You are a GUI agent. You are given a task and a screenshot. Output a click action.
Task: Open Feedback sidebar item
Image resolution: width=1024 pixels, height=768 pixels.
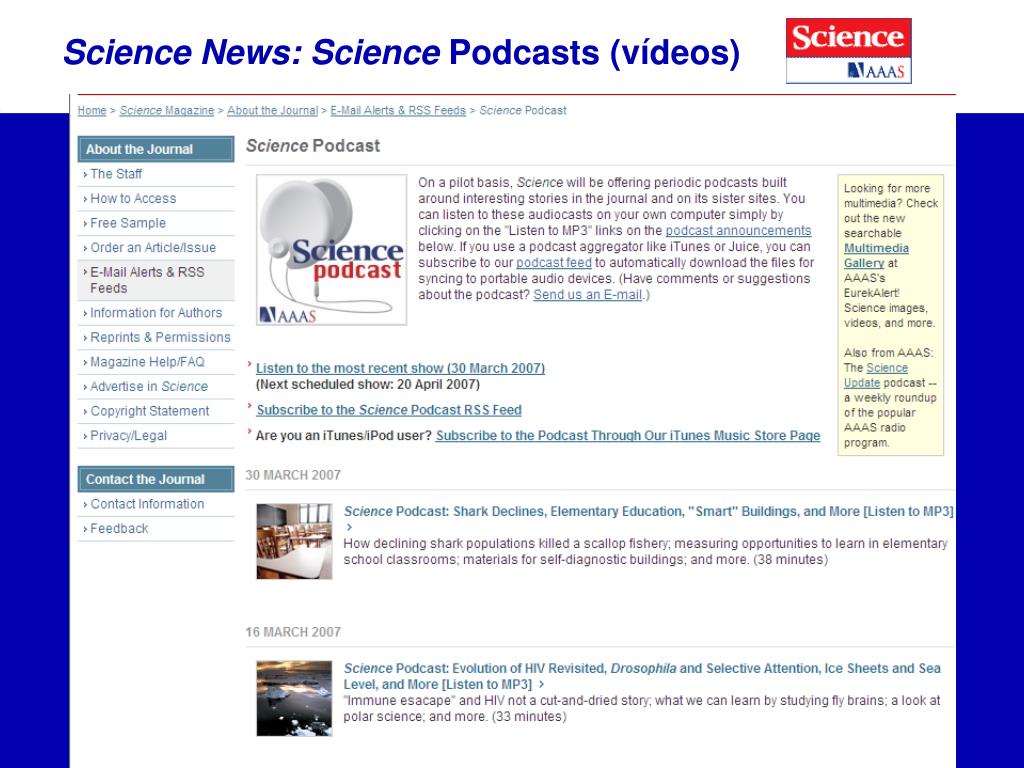click(x=119, y=528)
